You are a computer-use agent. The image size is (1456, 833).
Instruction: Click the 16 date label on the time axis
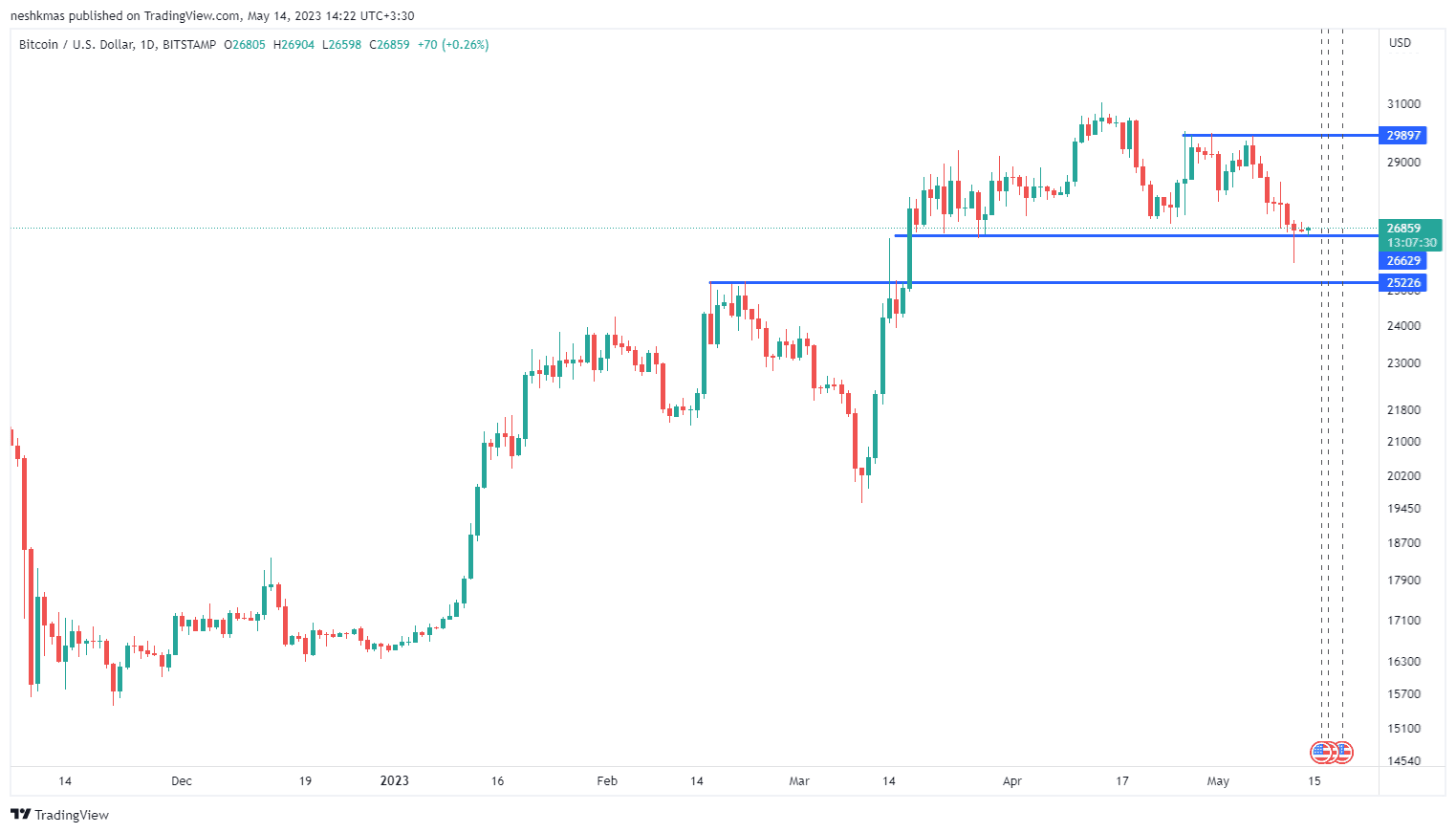[x=497, y=781]
